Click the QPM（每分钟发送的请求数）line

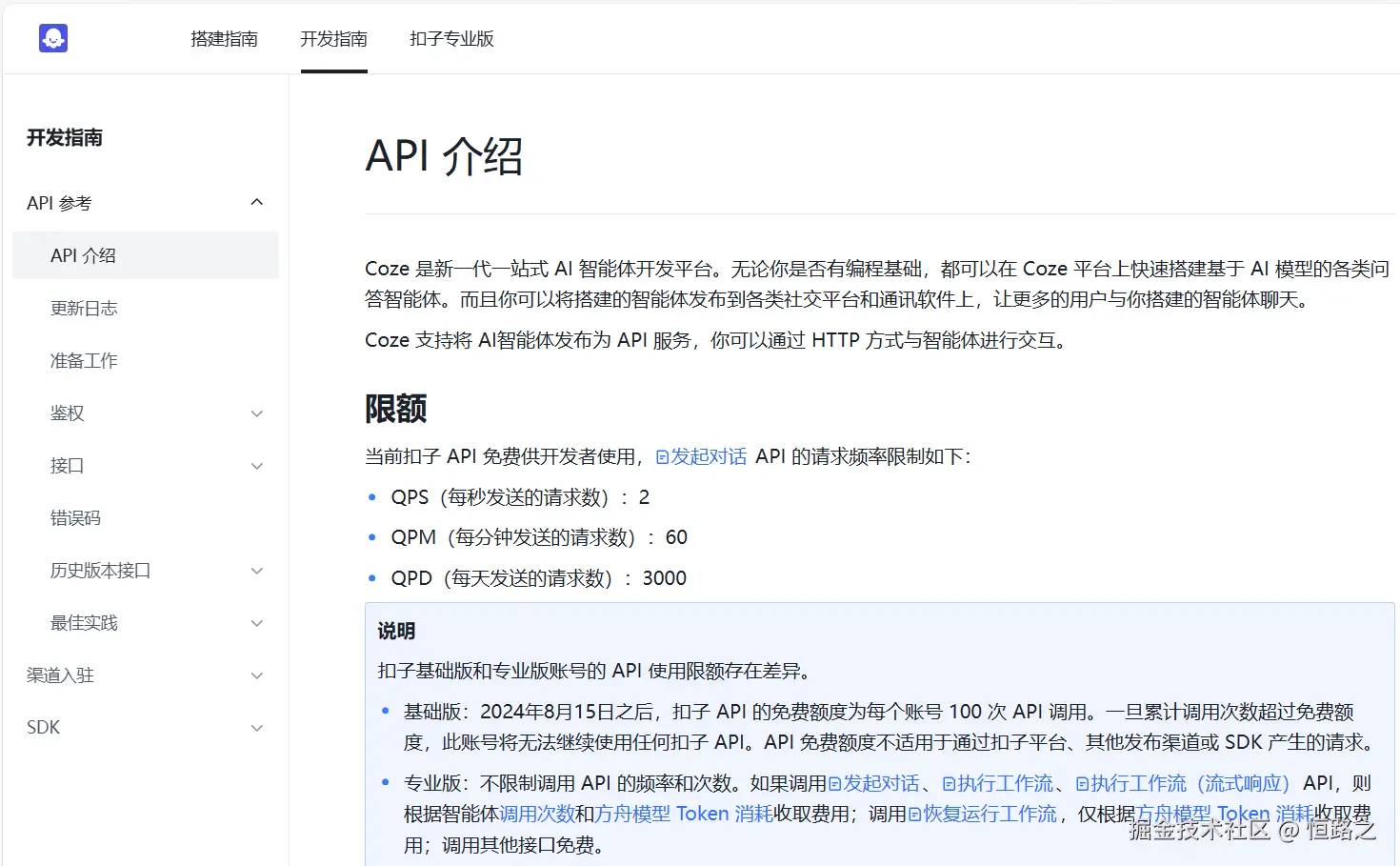point(539,537)
